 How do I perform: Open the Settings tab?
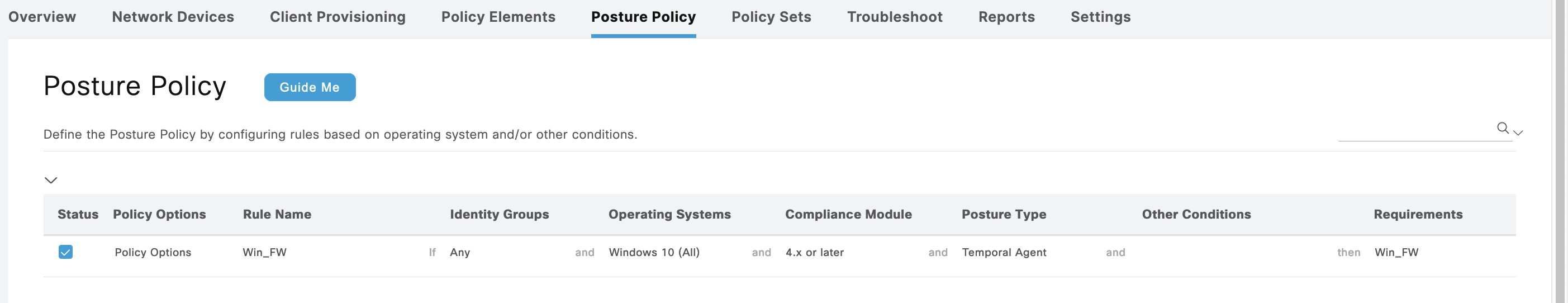(1100, 17)
